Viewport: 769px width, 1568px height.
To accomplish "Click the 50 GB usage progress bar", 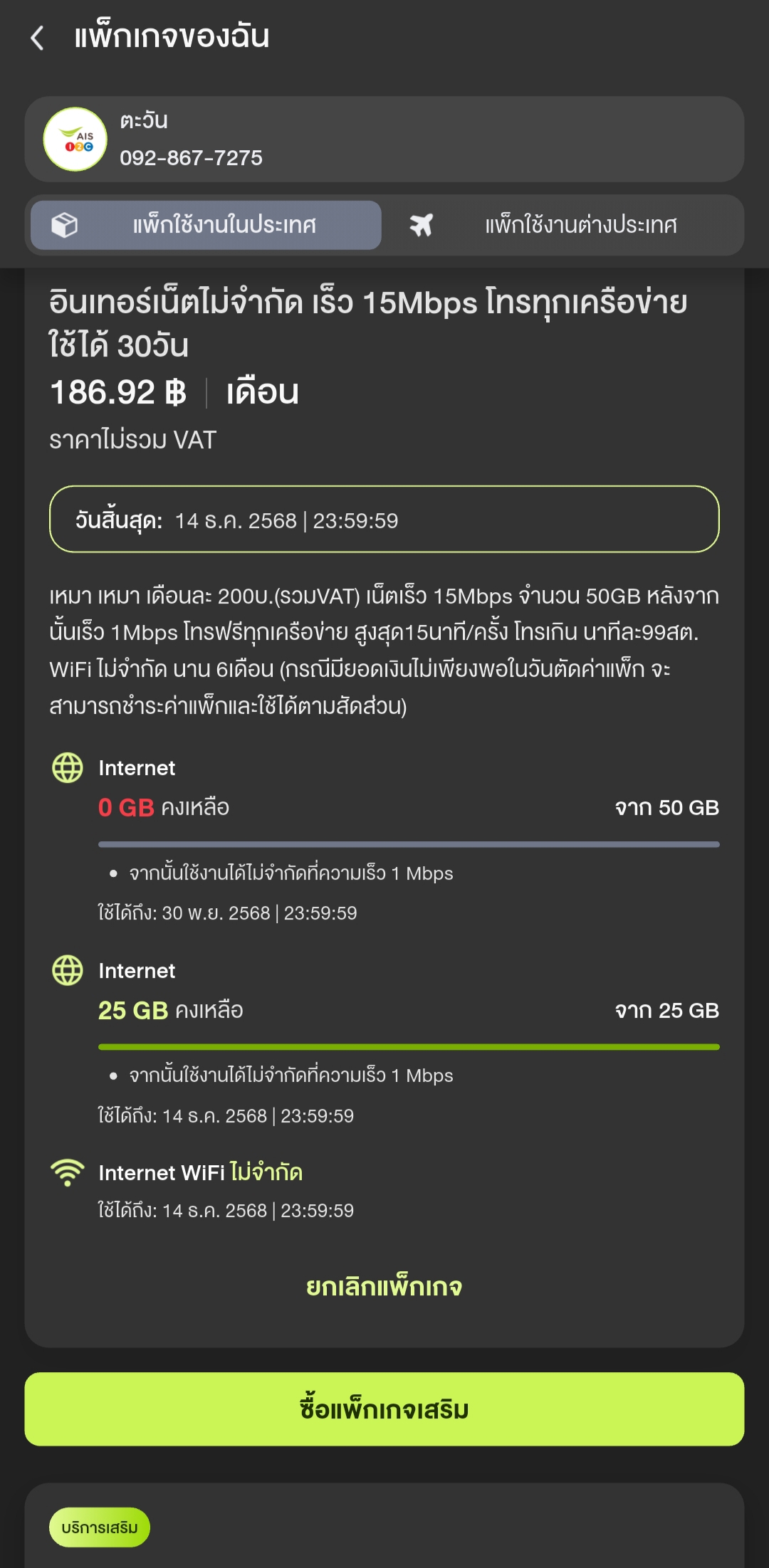I will 409,844.
